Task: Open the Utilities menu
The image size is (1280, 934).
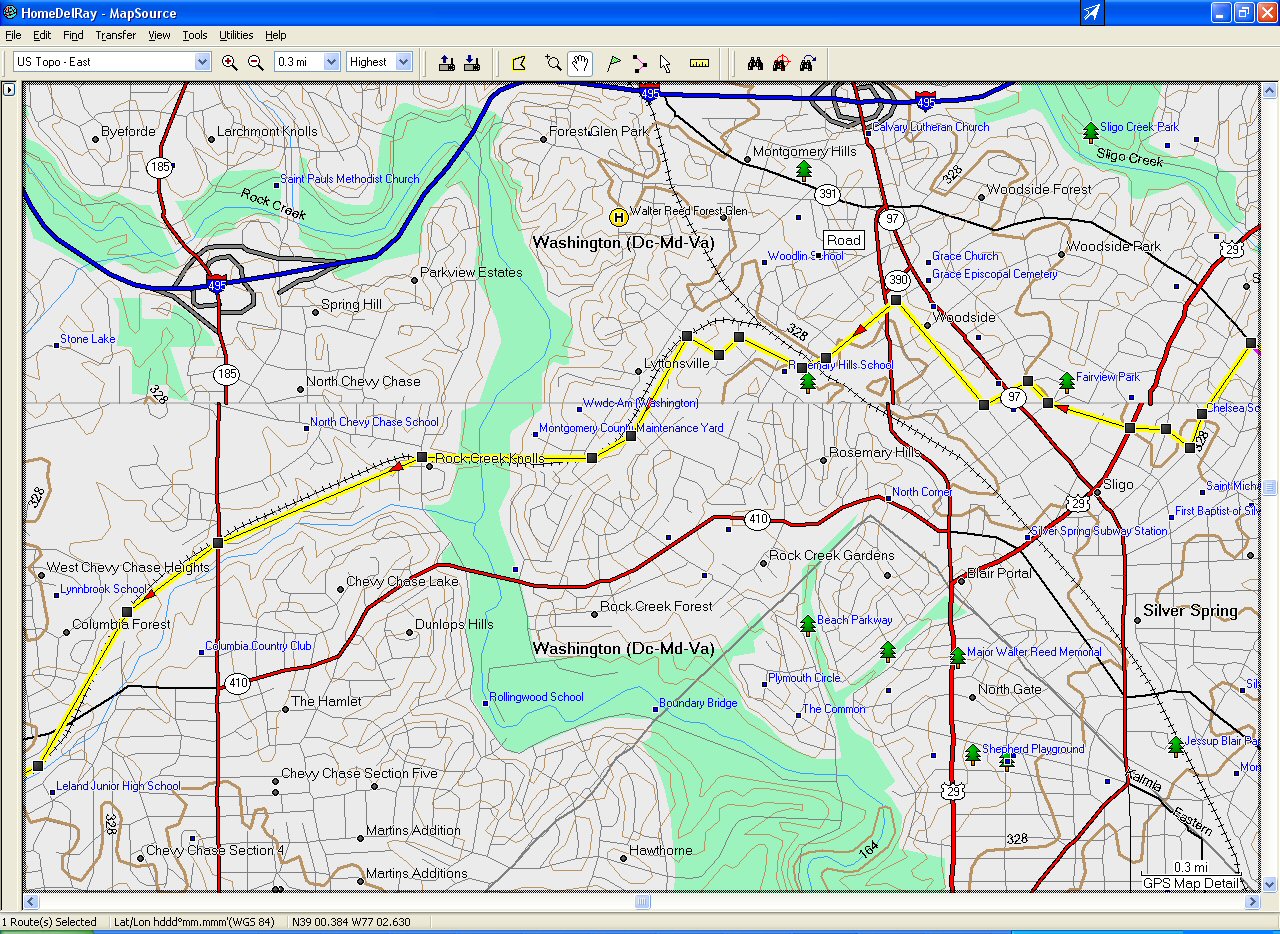Action: coord(236,35)
